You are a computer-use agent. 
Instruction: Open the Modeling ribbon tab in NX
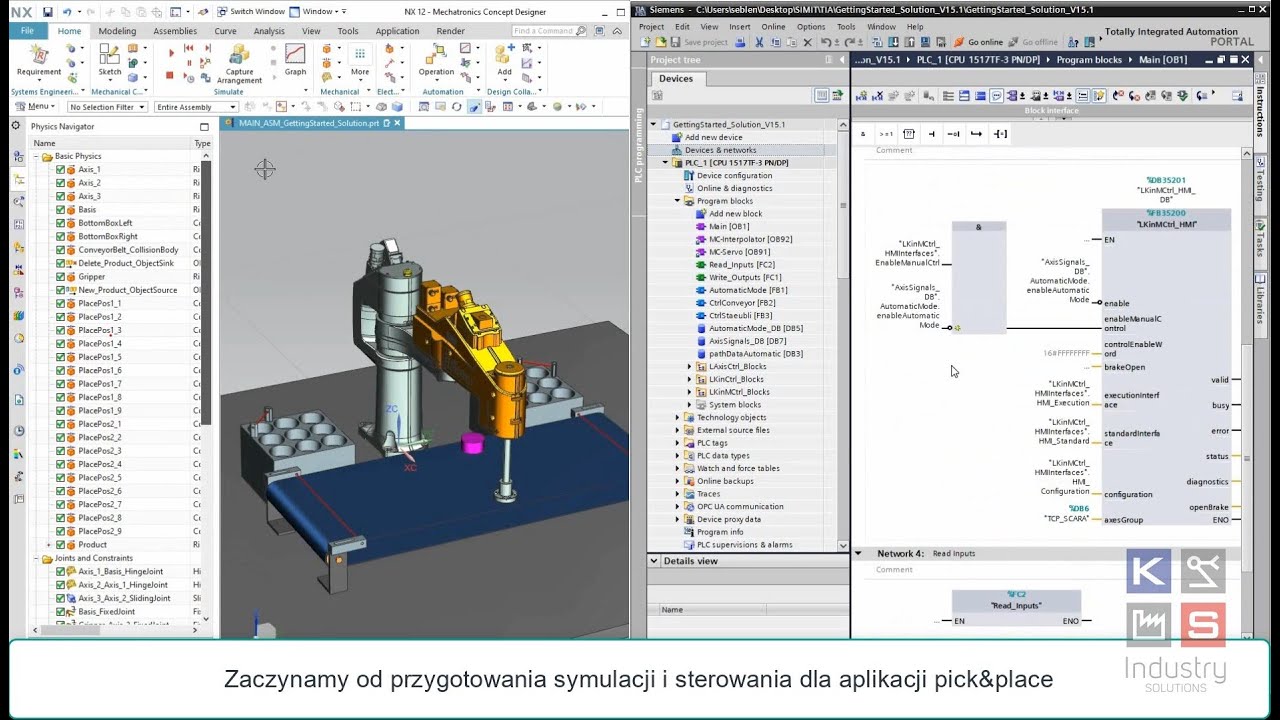(x=117, y=31)
